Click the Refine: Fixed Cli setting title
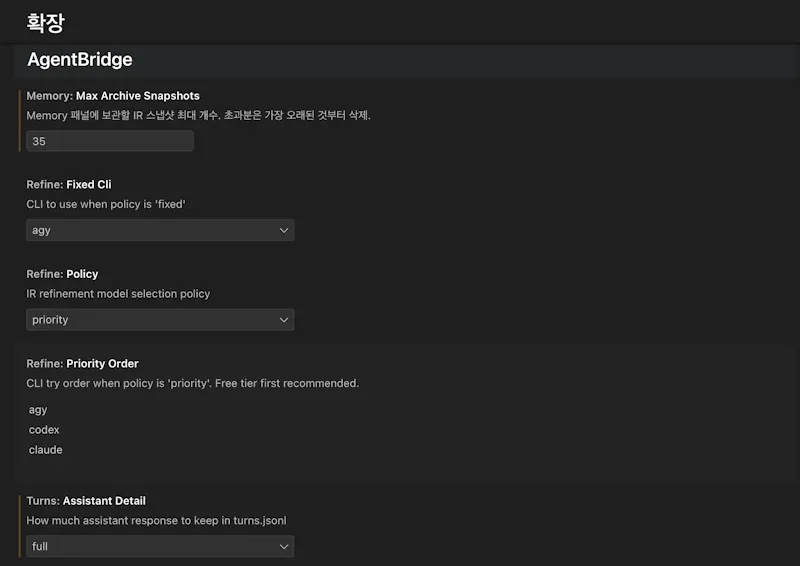 point(68,185)
